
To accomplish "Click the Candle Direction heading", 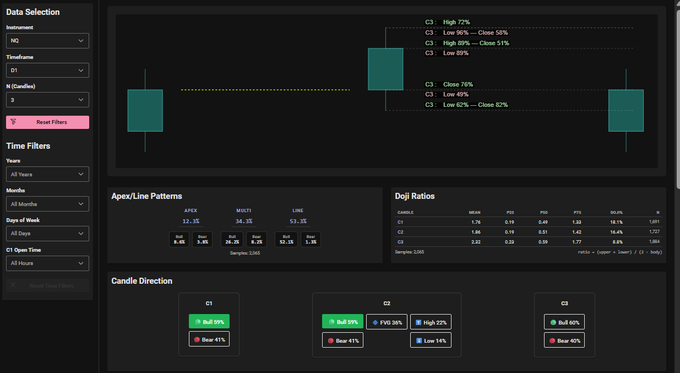I will pos(142,281).
